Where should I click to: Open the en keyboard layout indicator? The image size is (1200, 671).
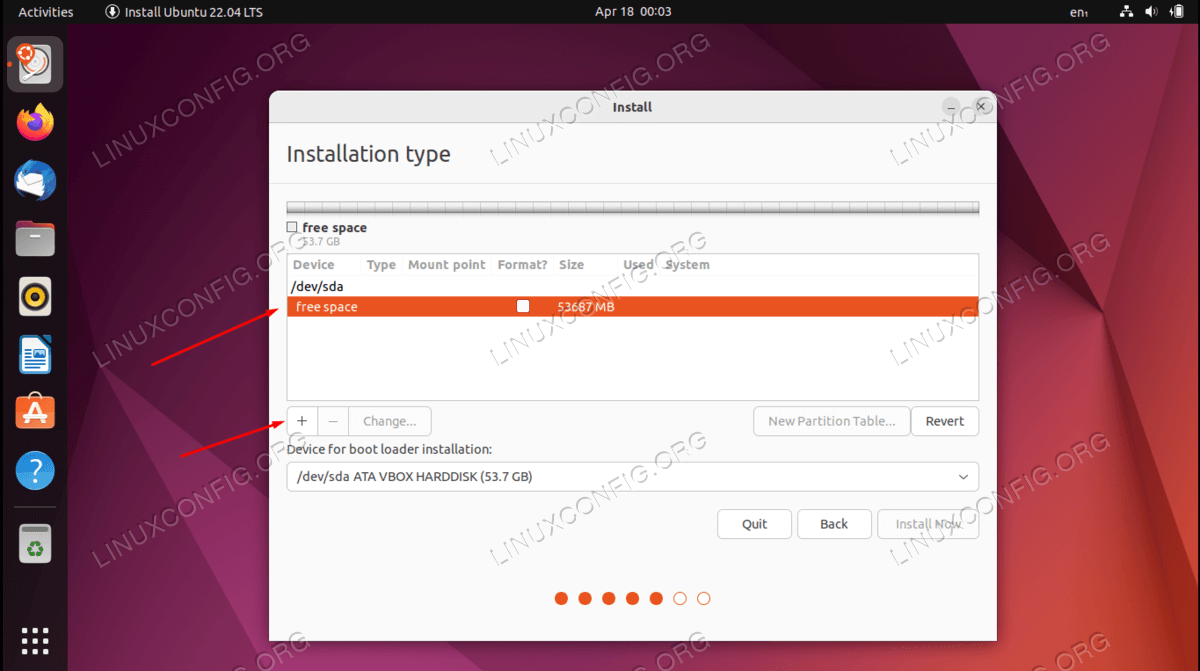click(1079, 12)
